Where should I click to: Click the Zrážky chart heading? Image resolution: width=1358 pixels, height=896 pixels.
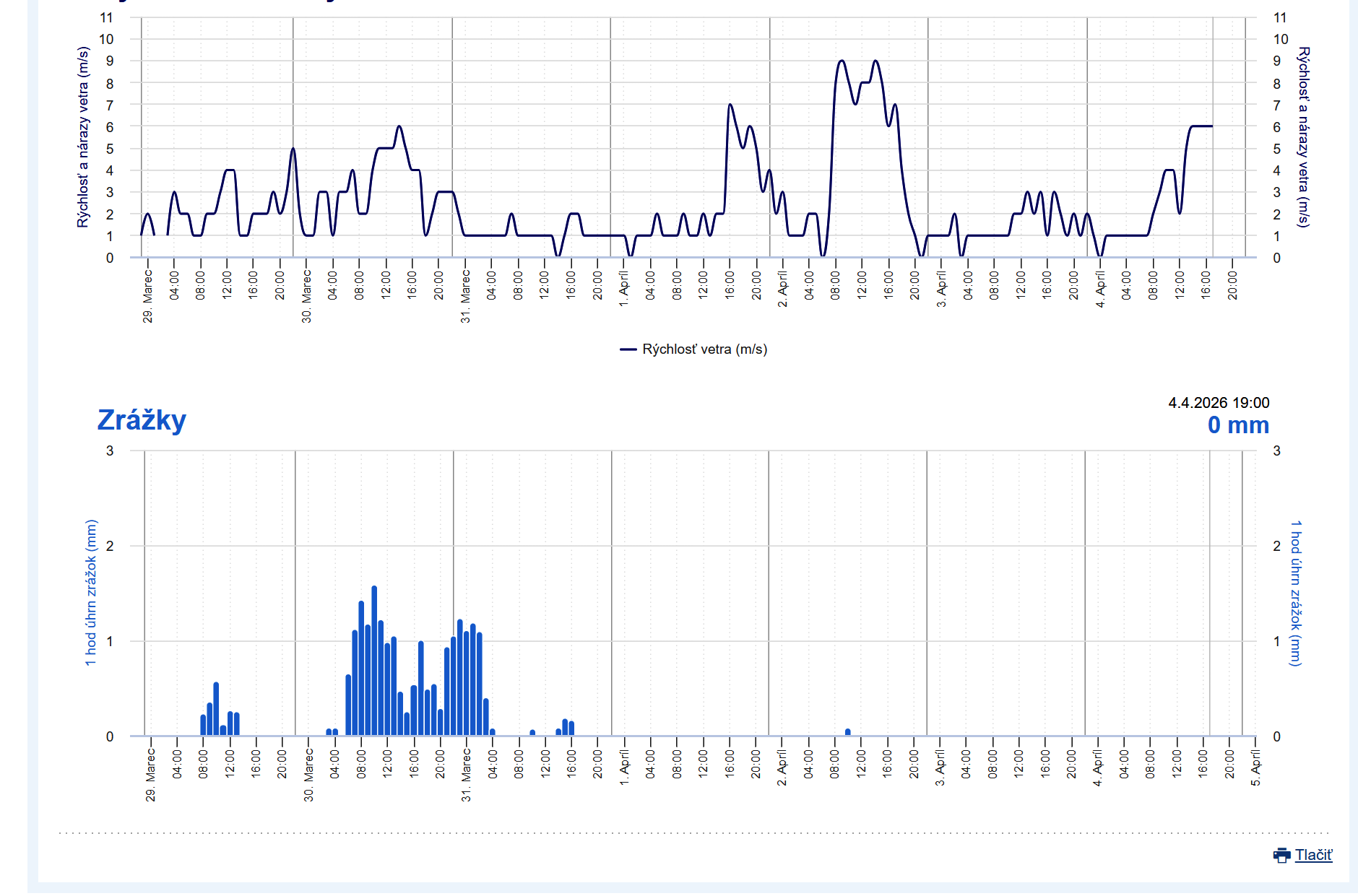(x=142, y=420)
